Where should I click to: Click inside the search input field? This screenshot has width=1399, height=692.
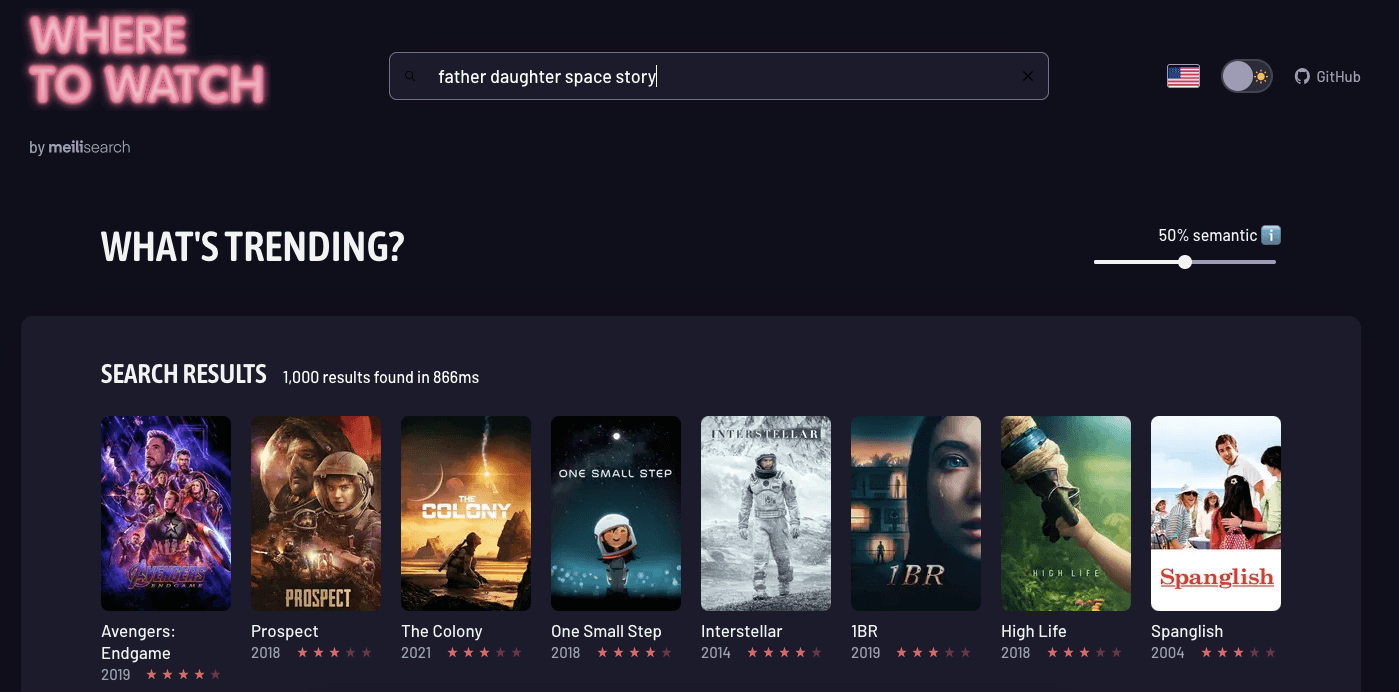(720, 77)
